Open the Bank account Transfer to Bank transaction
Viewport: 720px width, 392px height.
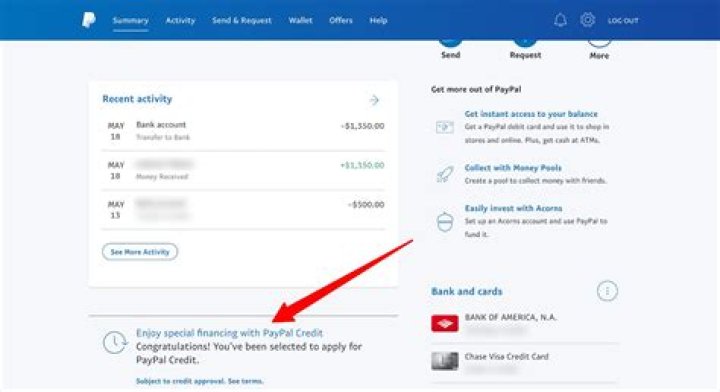(243, 131)
